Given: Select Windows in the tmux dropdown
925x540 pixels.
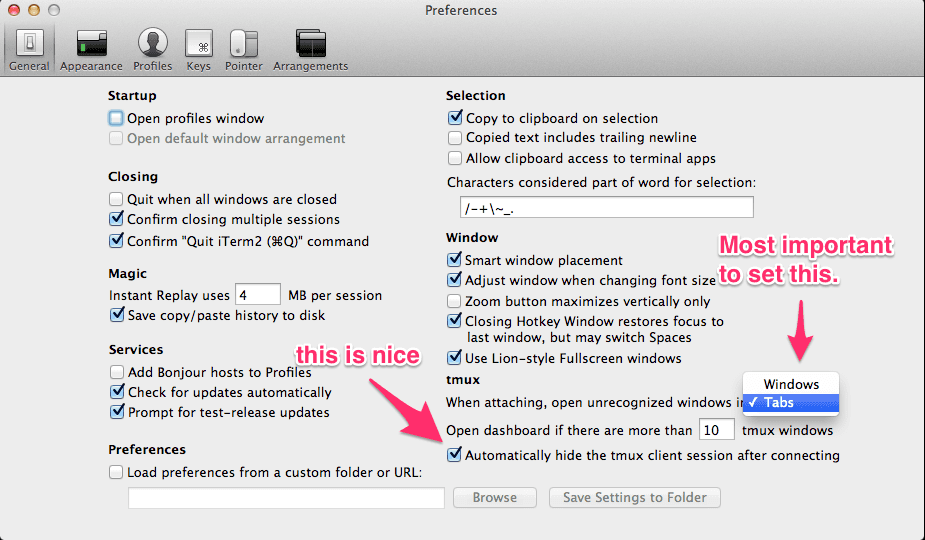Looking at the screenshot, I should [x=791, y=384].
